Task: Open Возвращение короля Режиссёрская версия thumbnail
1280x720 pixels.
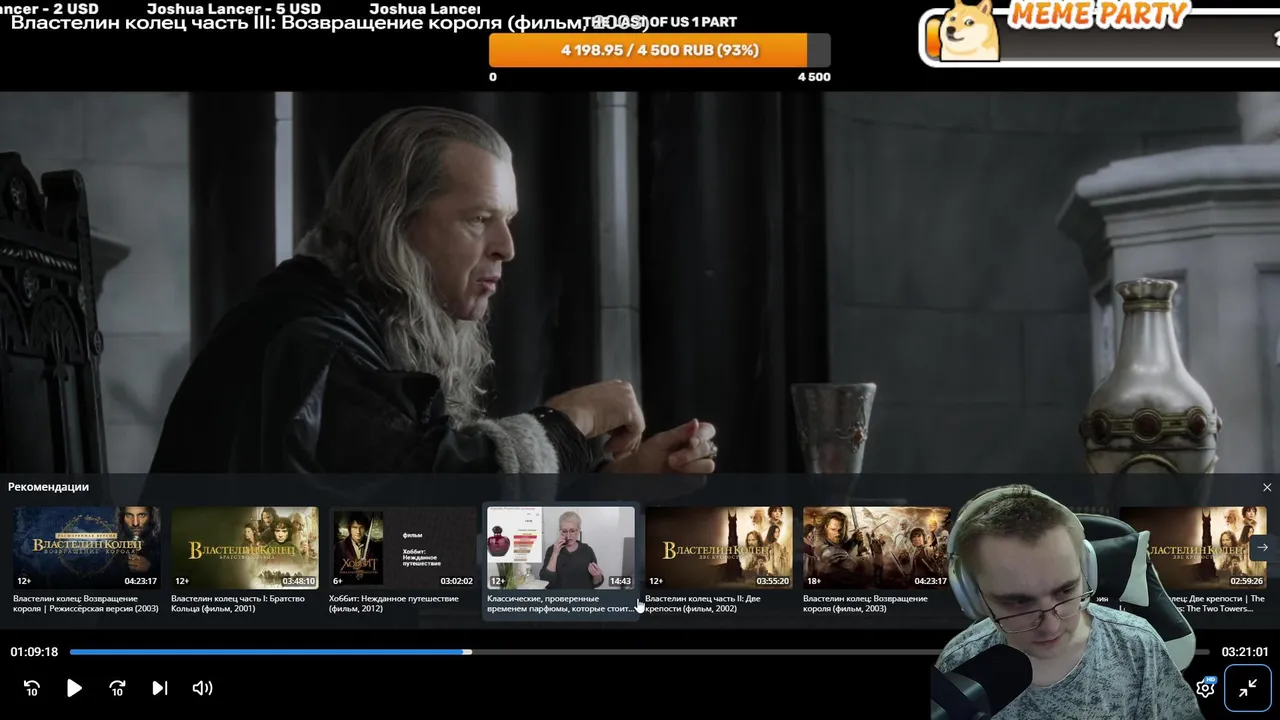Action: click(87, 547)
